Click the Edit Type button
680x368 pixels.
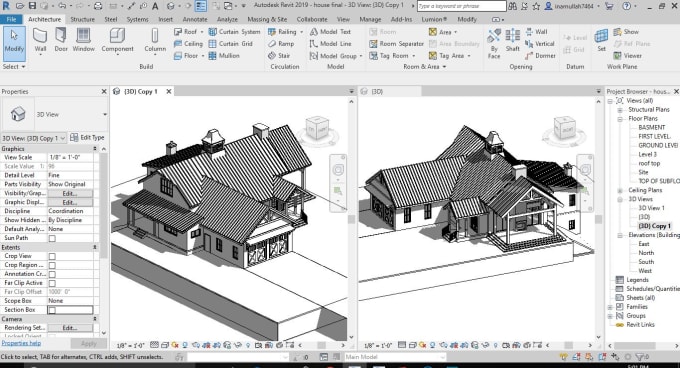pos(87,137)
